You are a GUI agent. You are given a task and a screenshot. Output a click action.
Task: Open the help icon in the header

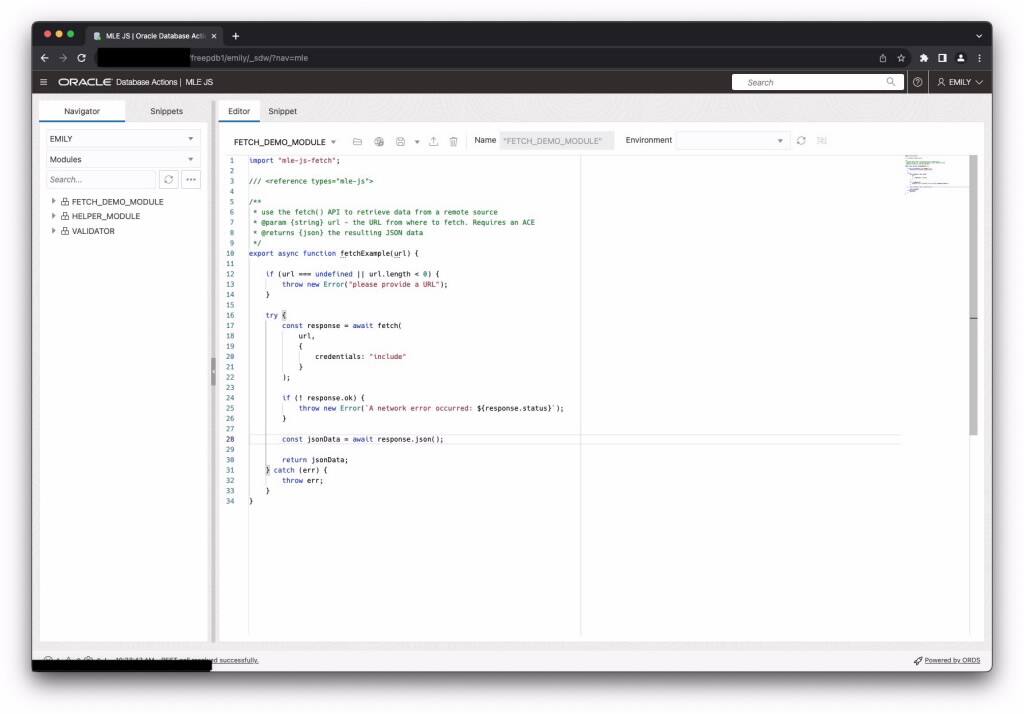(918, 82)
